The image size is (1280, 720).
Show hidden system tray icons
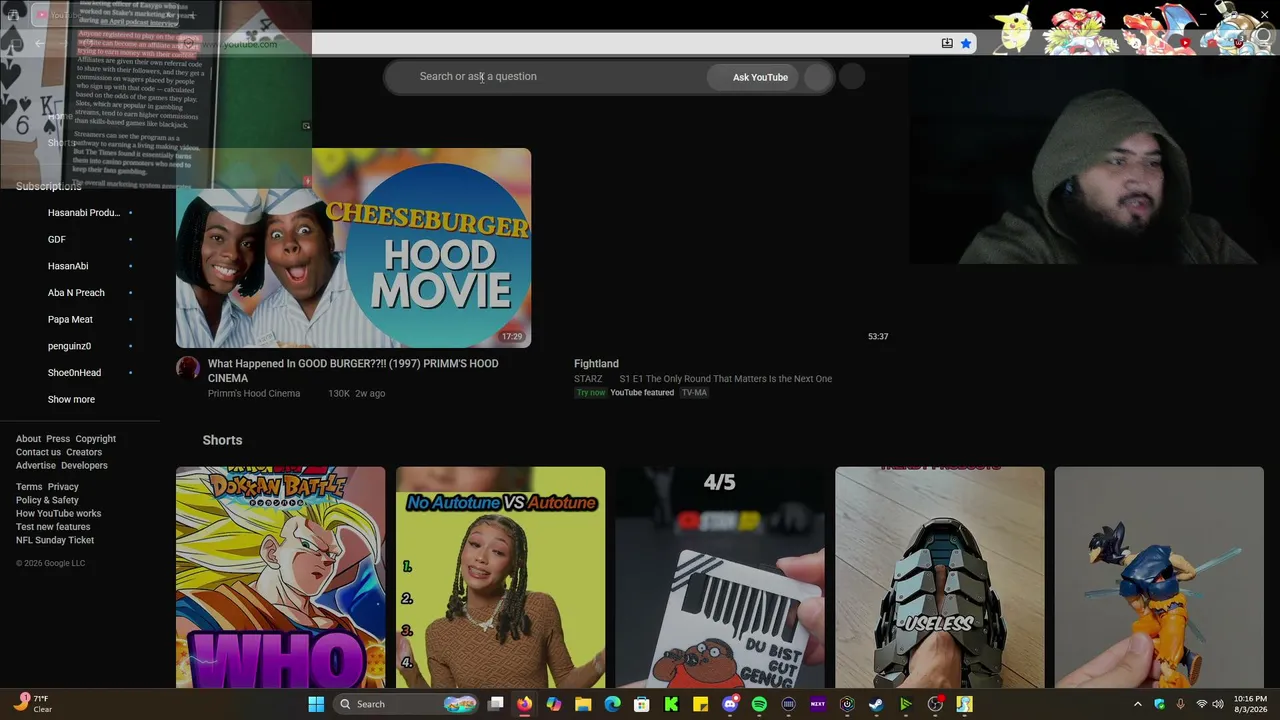(1137, 704)
